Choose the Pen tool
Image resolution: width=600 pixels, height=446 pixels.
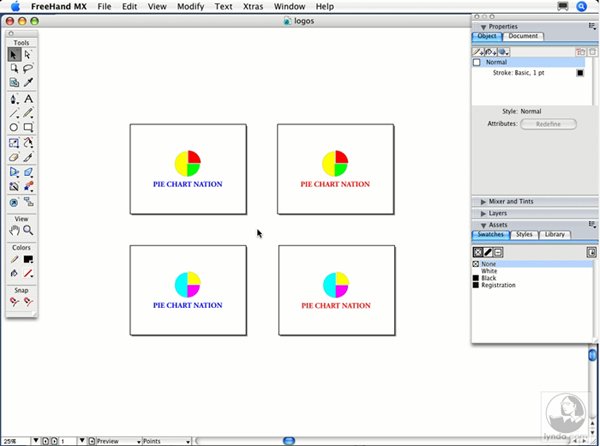tap(14, 99)
